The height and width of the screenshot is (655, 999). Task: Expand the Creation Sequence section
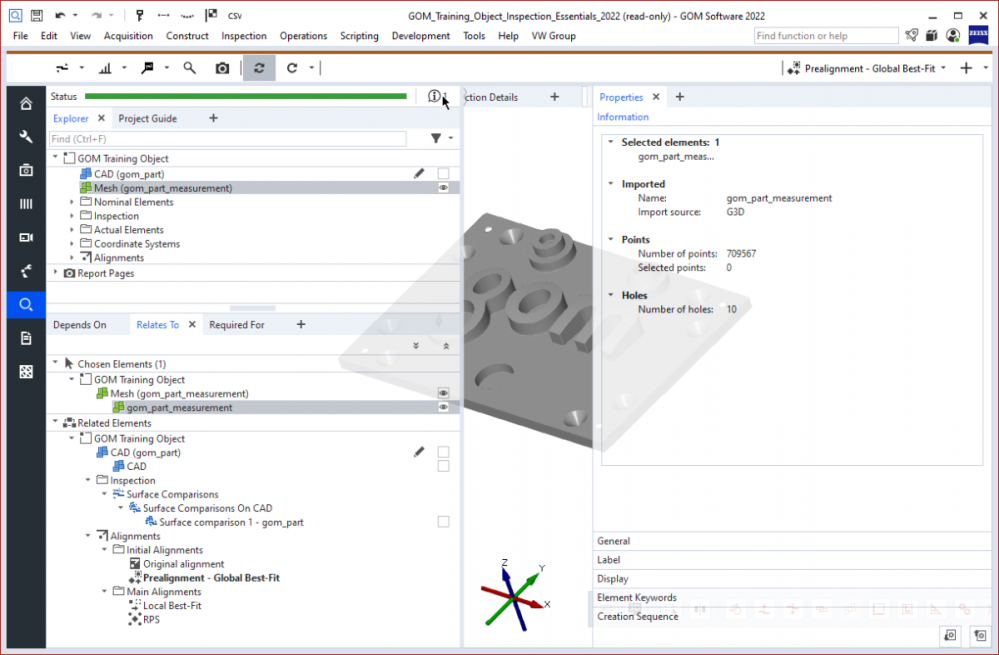[637, 616]
